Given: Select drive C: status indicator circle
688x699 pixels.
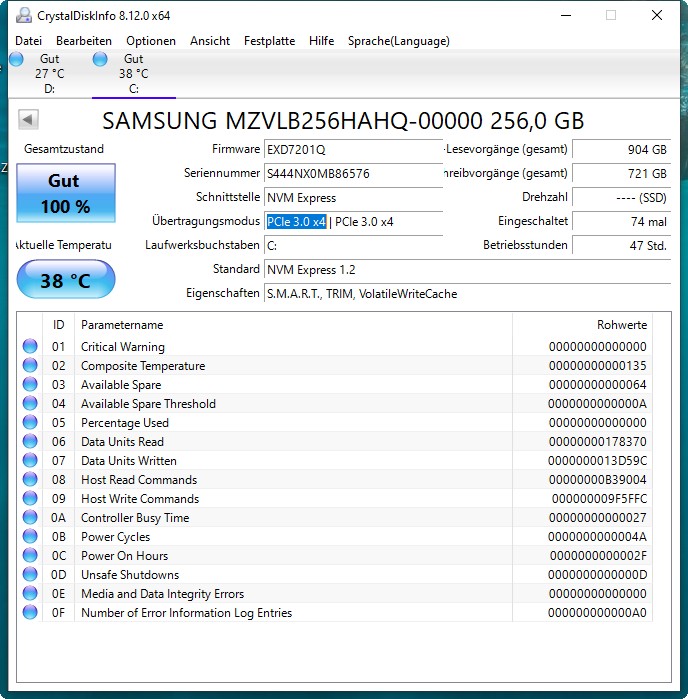Looking at the screenshot, I should [100, 59].
